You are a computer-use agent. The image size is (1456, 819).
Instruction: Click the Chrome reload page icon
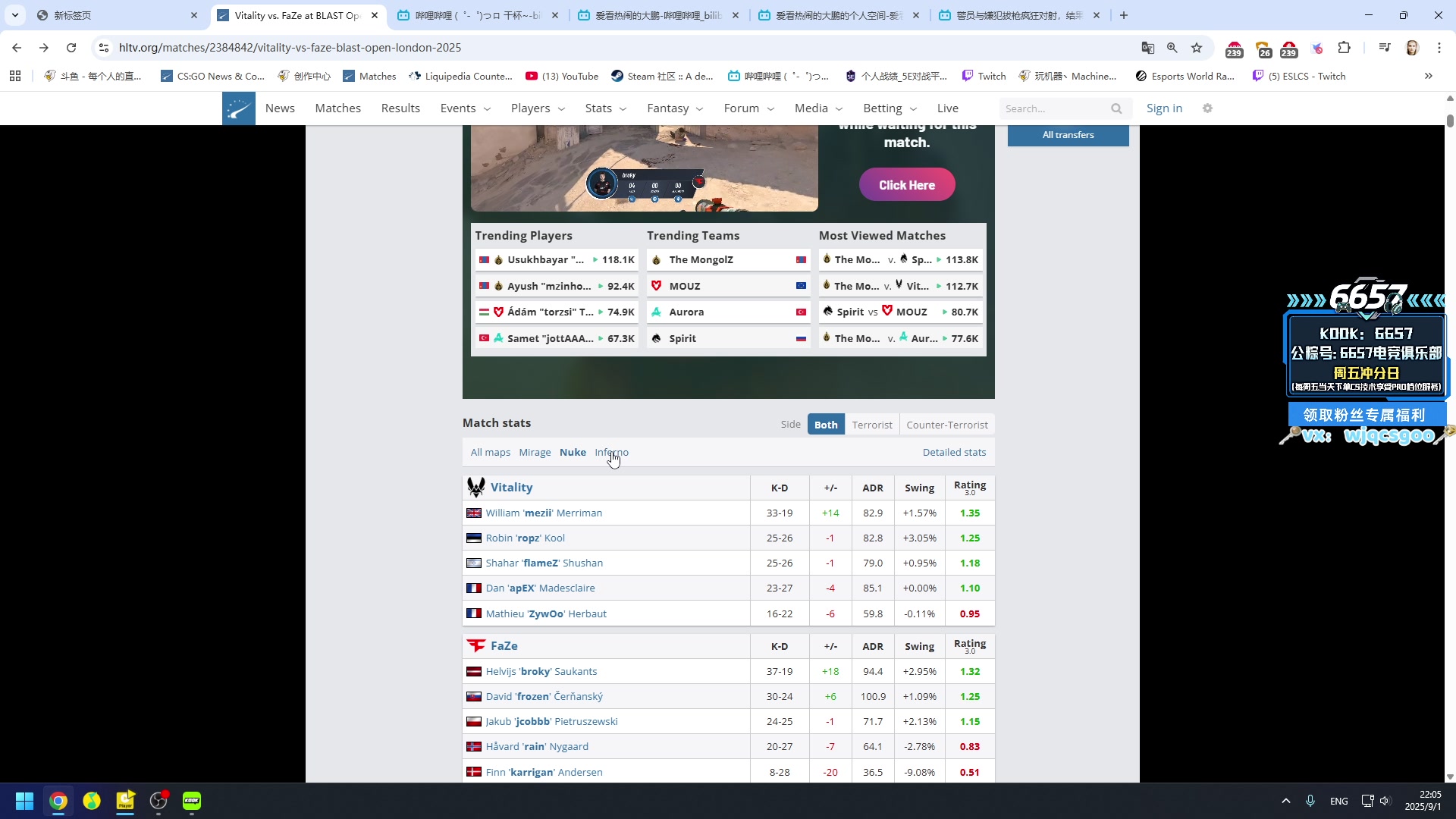coord(71,48)
